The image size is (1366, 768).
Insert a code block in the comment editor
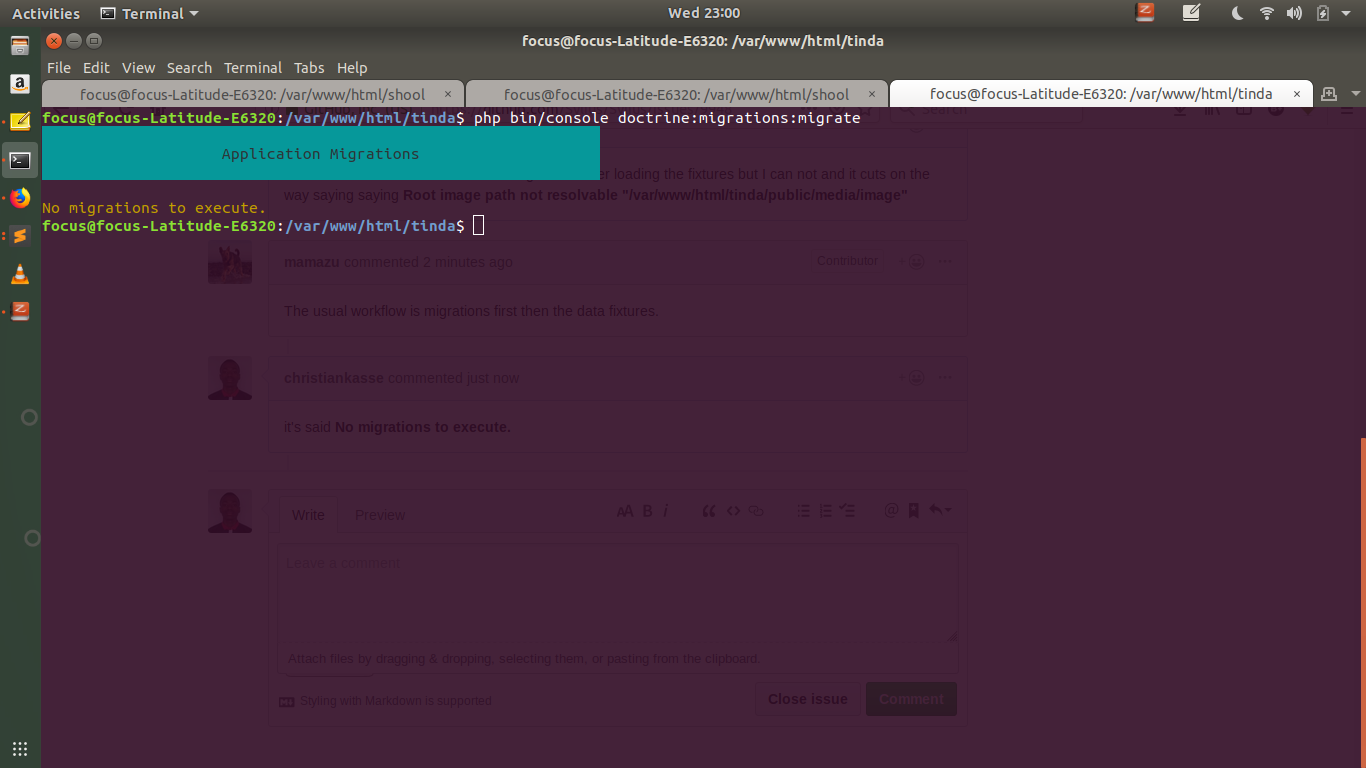pyautogui.click(x=733, y=510)
